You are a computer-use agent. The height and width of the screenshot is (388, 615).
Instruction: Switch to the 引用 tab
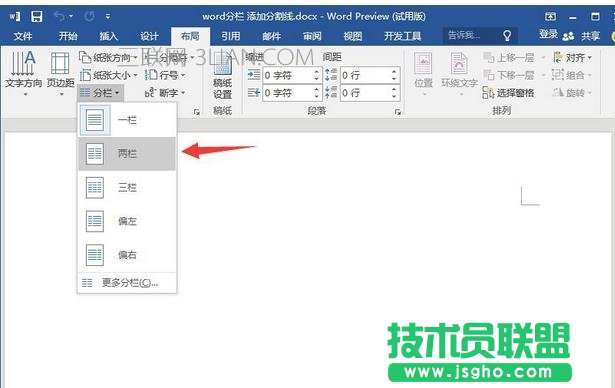coord(231,36)
